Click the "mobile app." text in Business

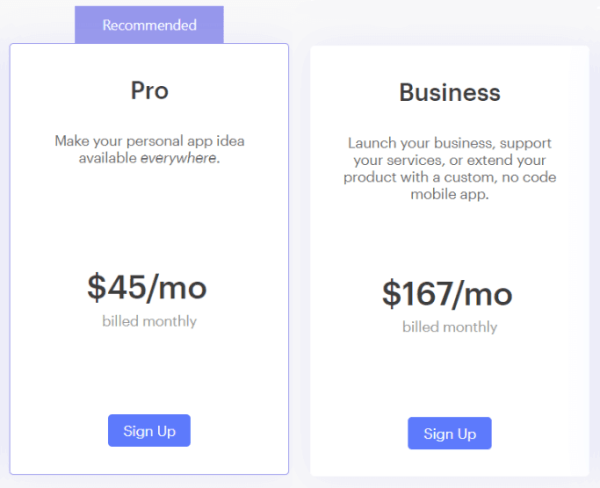coord(449,194)
